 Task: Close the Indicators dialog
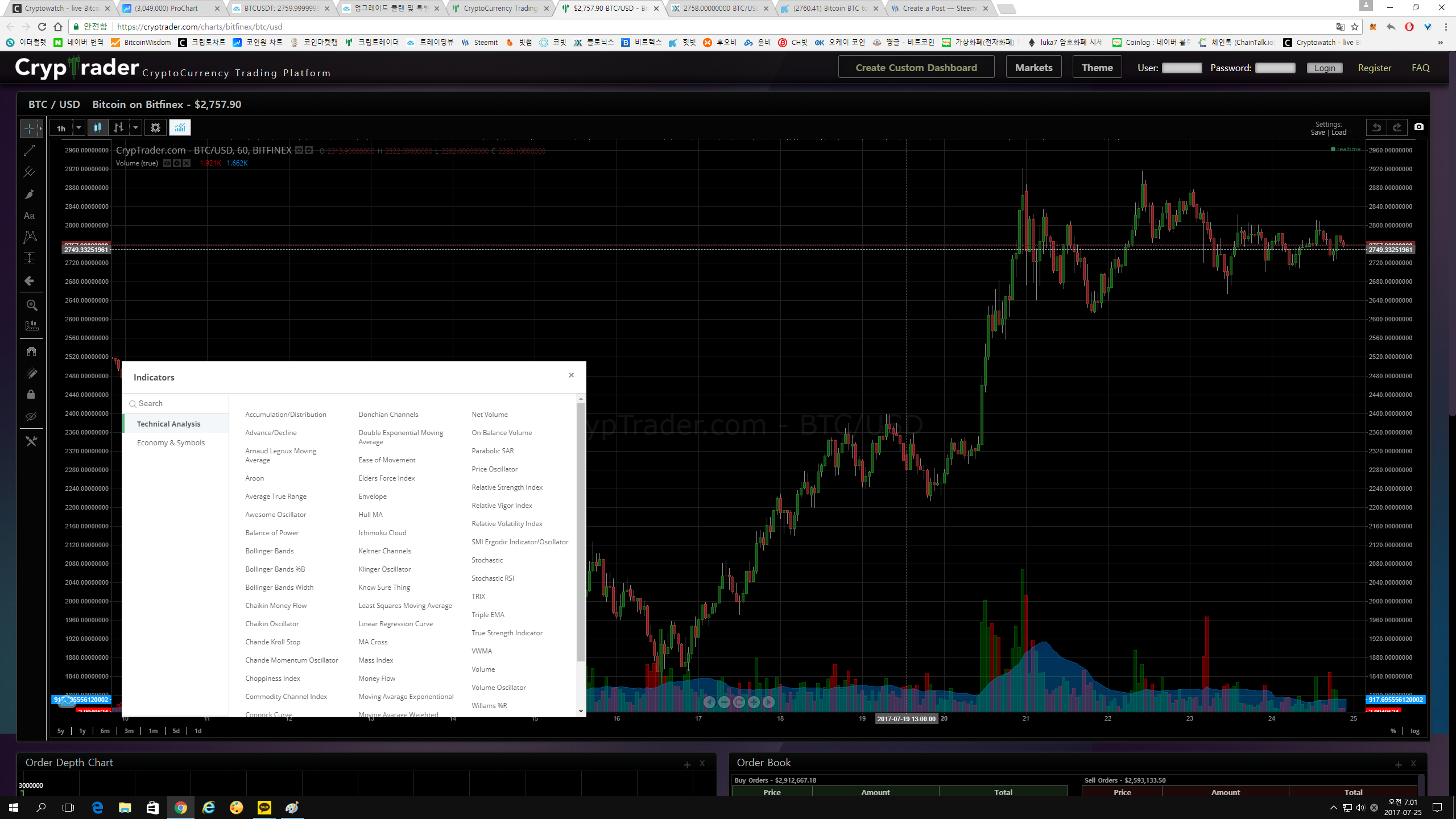tap(571, 375)
